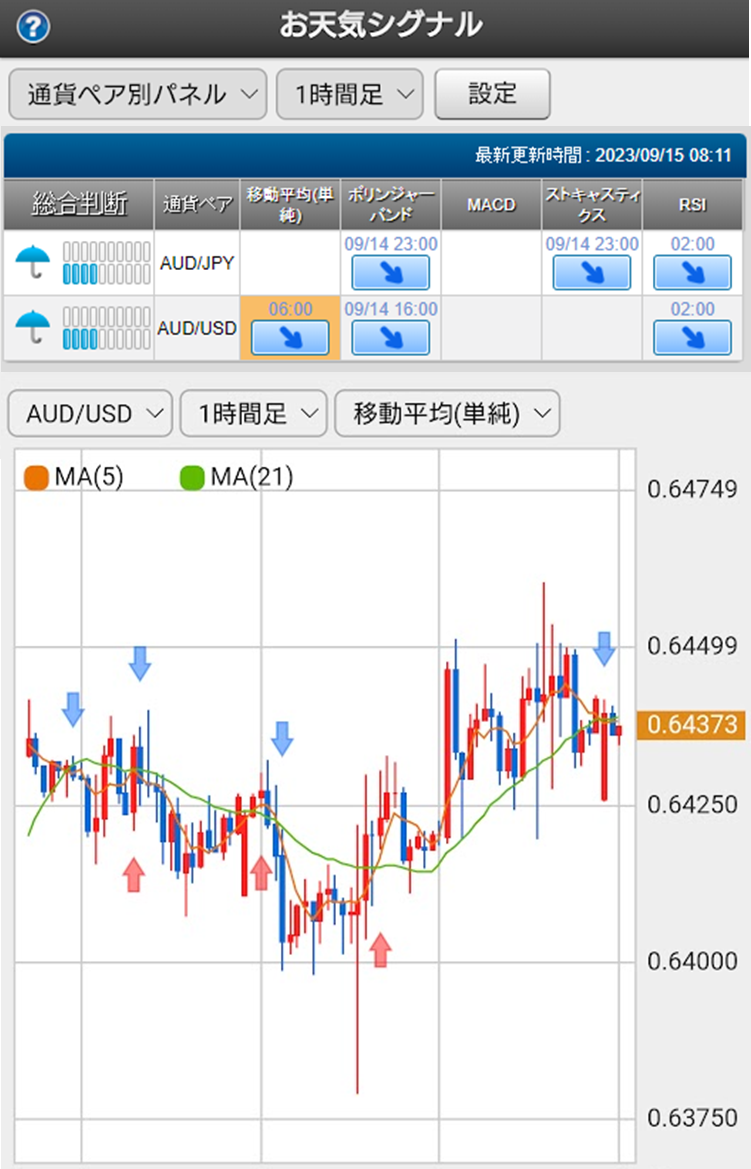Click AUD/JPY stochastics down-arrow signal
Viewport: 751px width, 1169px height.
click(591, 273)
